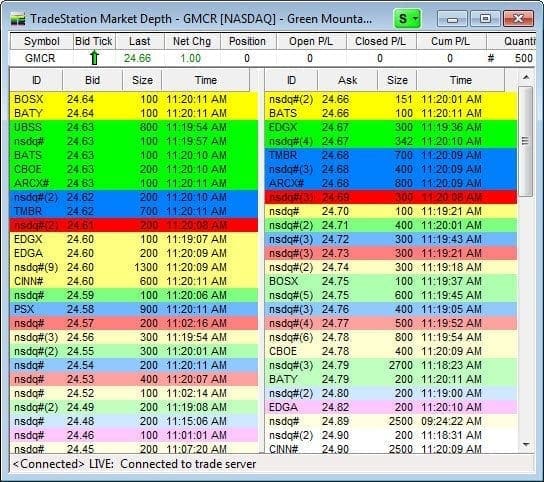This screenshot has height=482, width=544.
Task: Click the vertical scrollbar thumb
Action: tap(525, 141)
